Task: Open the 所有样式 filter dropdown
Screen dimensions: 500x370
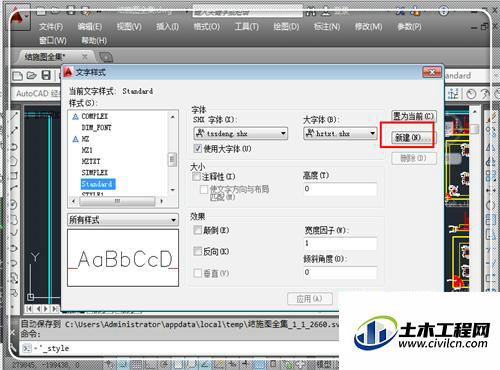Action: click(x=123, y=220)
